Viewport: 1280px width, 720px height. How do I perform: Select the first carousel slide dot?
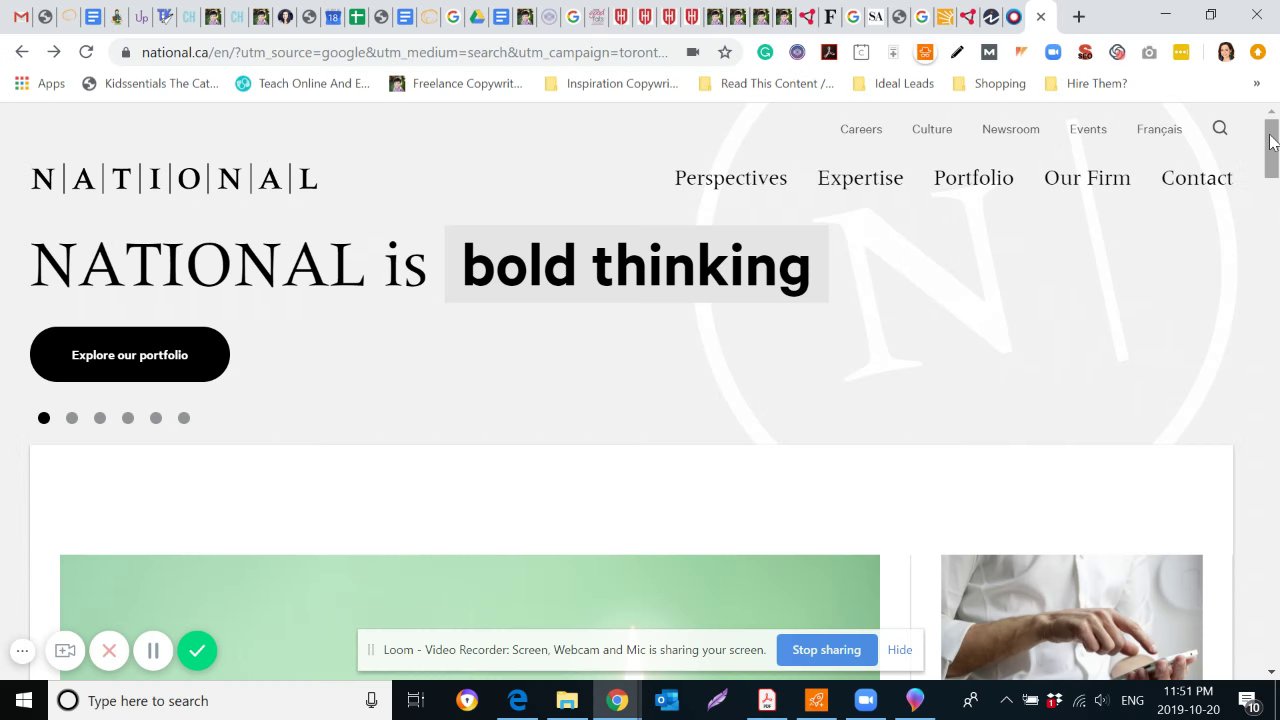44,418
